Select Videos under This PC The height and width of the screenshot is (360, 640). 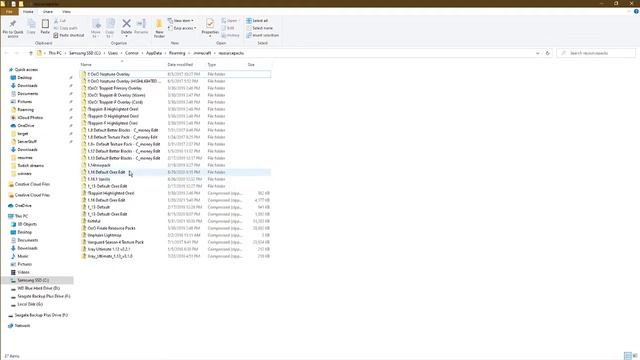point(23,272)
